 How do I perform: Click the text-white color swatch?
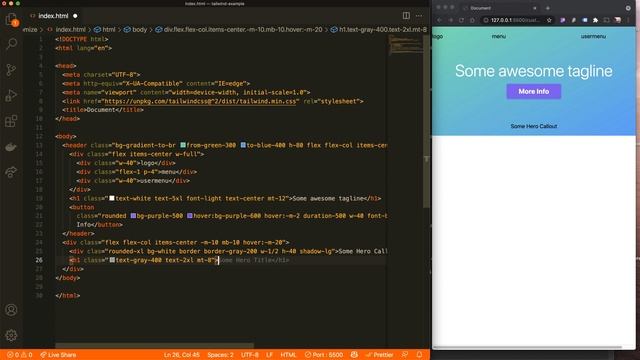coord(111,198)
